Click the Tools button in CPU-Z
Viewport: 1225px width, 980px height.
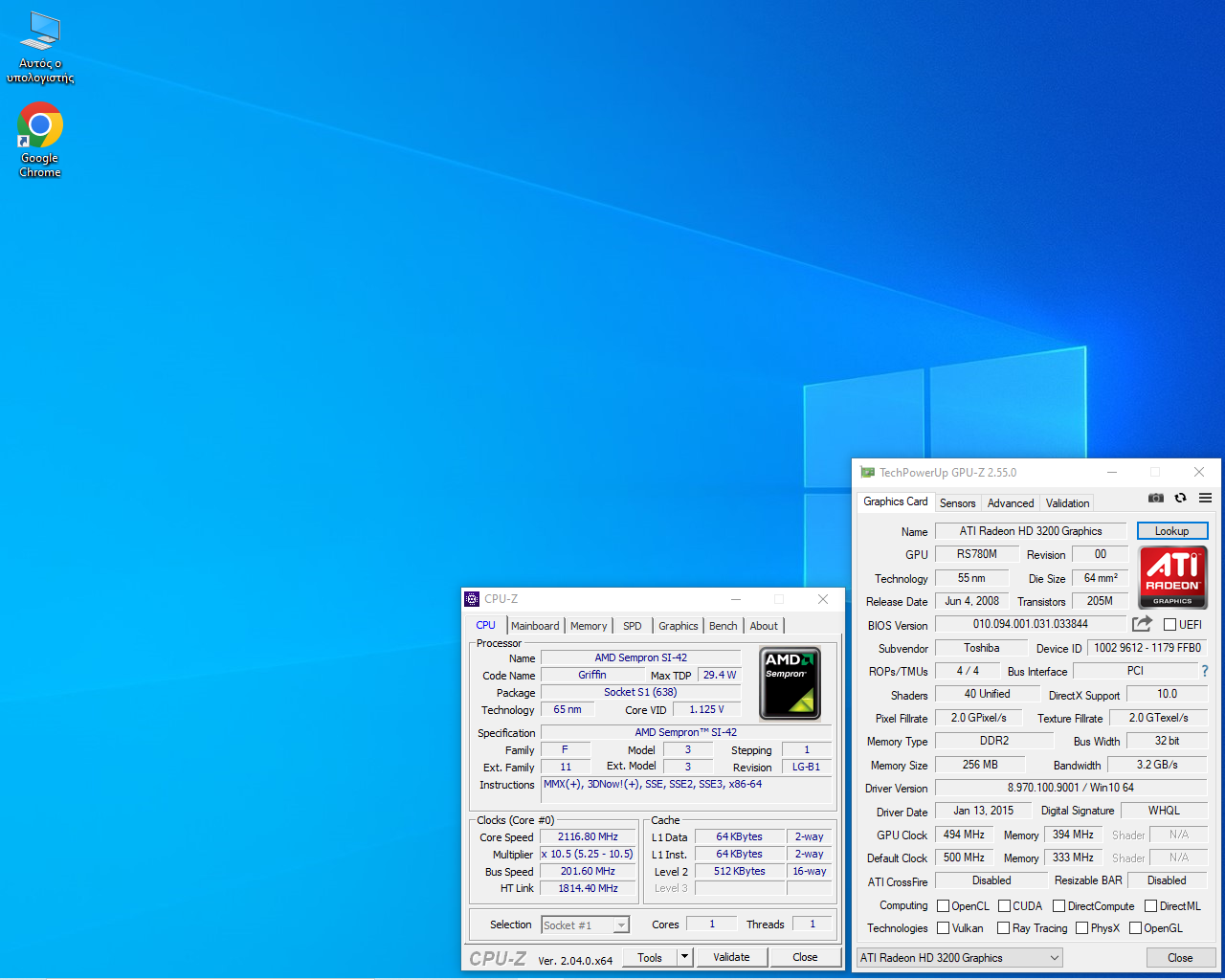pos(650,957)
